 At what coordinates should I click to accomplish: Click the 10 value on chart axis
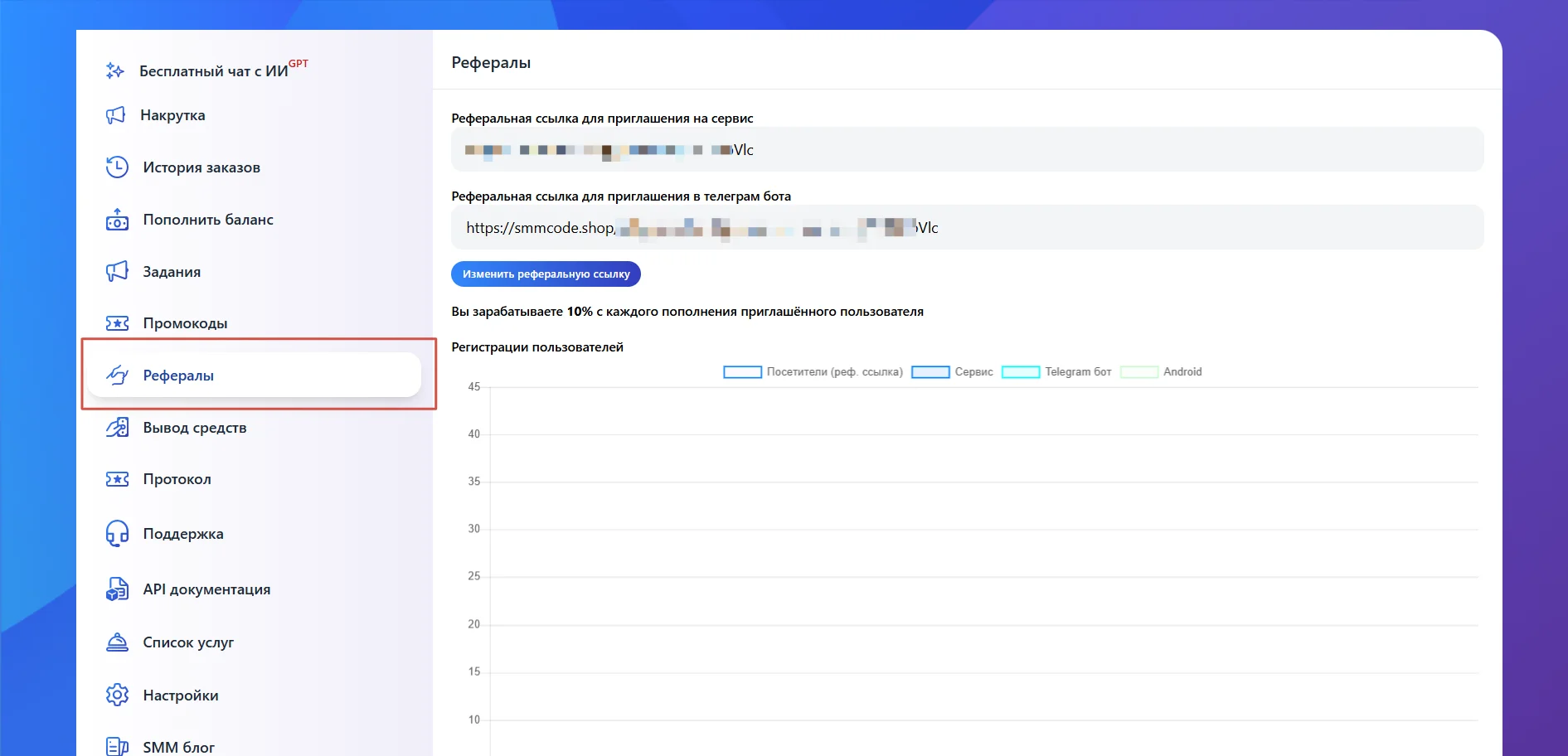point(474,720)
